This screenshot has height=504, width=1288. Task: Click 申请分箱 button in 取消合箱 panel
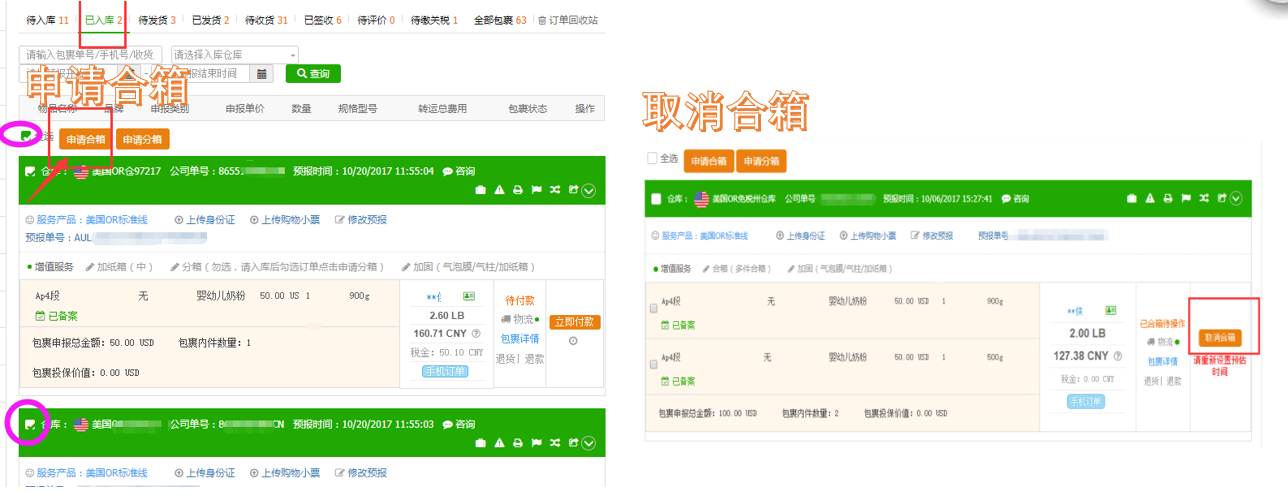pyautogui.click(x=761, y=161)
